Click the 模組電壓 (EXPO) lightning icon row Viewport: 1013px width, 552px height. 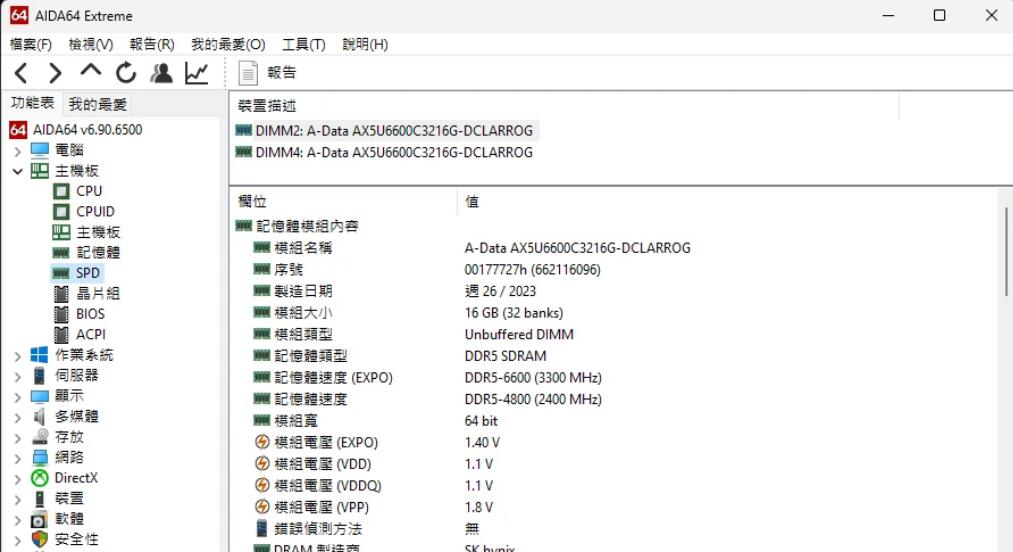pyautogui.click(x=262, y=442)
